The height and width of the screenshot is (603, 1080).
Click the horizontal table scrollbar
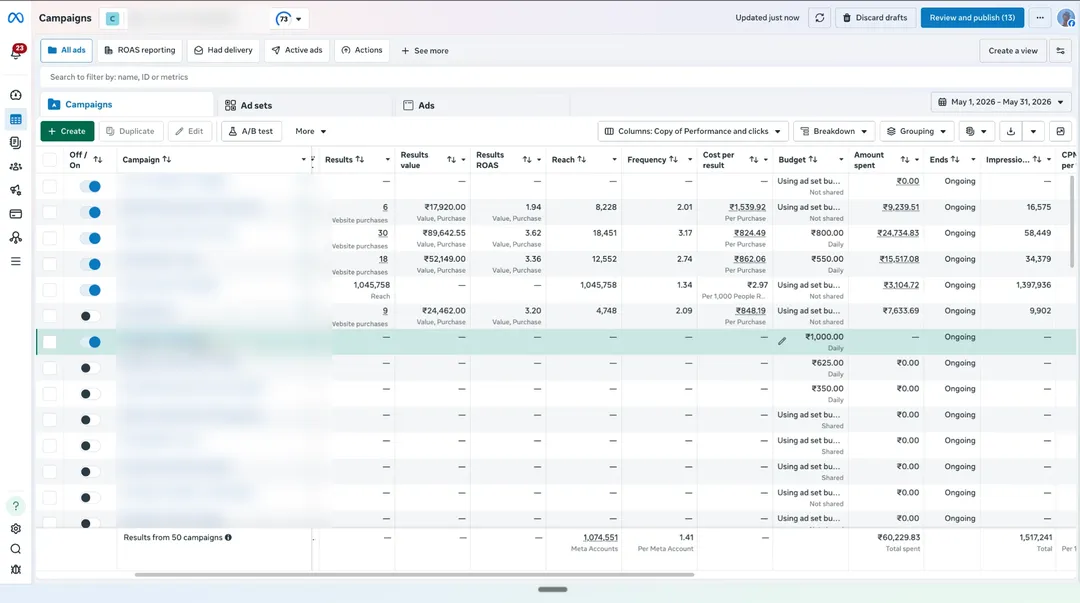[x=414, y=574]
